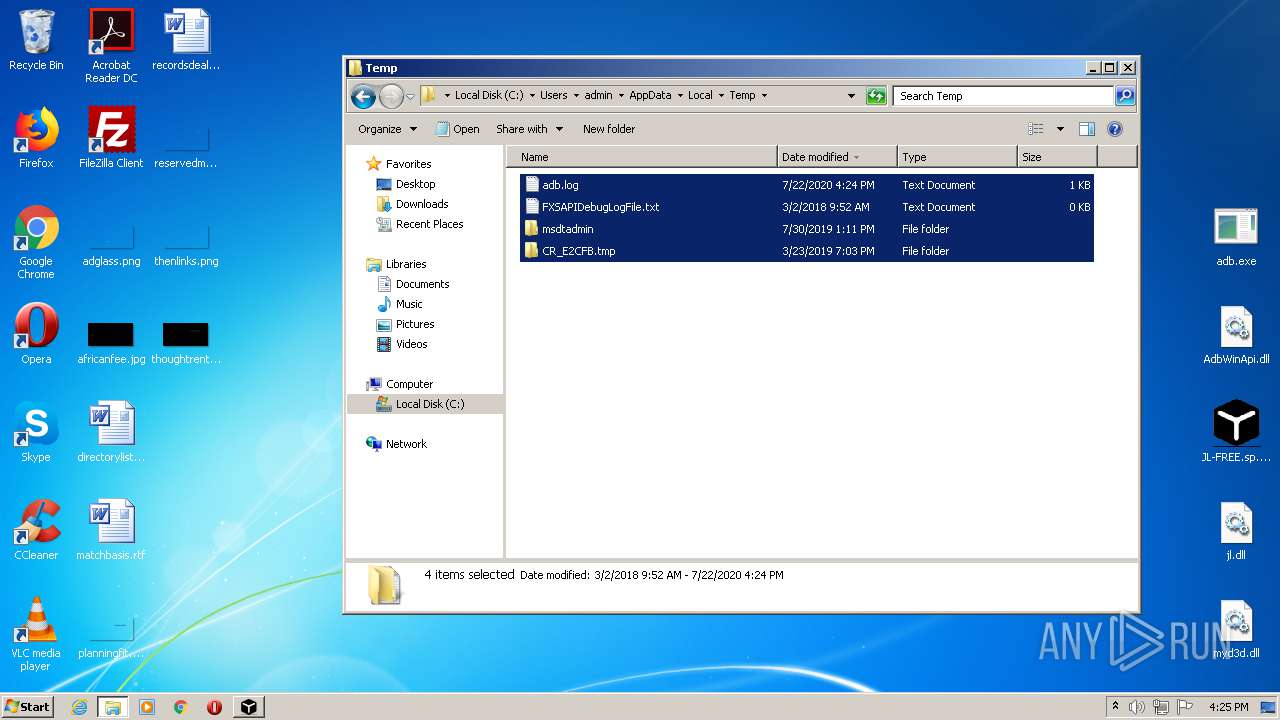The width and height of the screenshot is (1280, 720).
Task: Open the Opera desktop shortcut
Action: (x=36, y=334)
